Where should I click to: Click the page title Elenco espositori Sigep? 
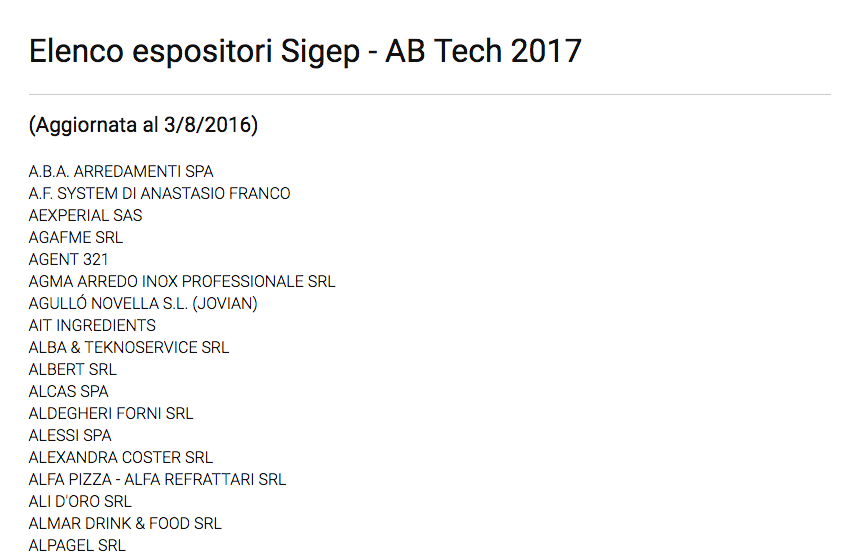(194, 53)
